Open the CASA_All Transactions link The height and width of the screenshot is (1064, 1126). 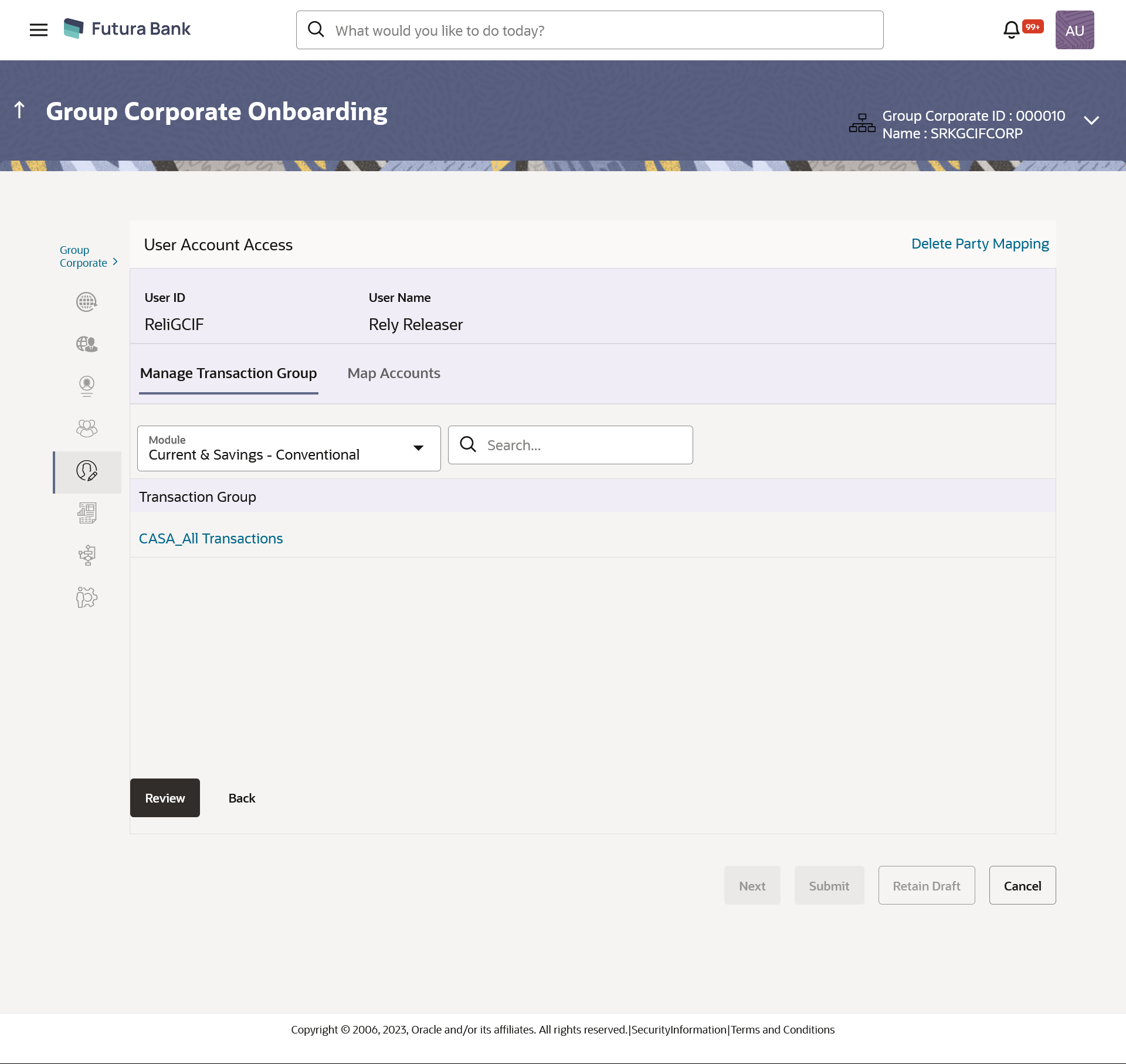click(211, 539)
